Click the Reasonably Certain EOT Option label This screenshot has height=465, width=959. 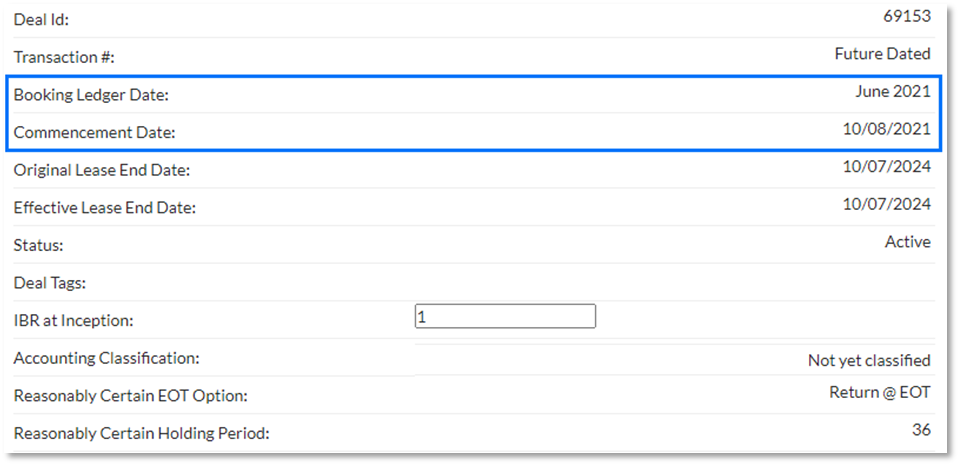[130, 396]
